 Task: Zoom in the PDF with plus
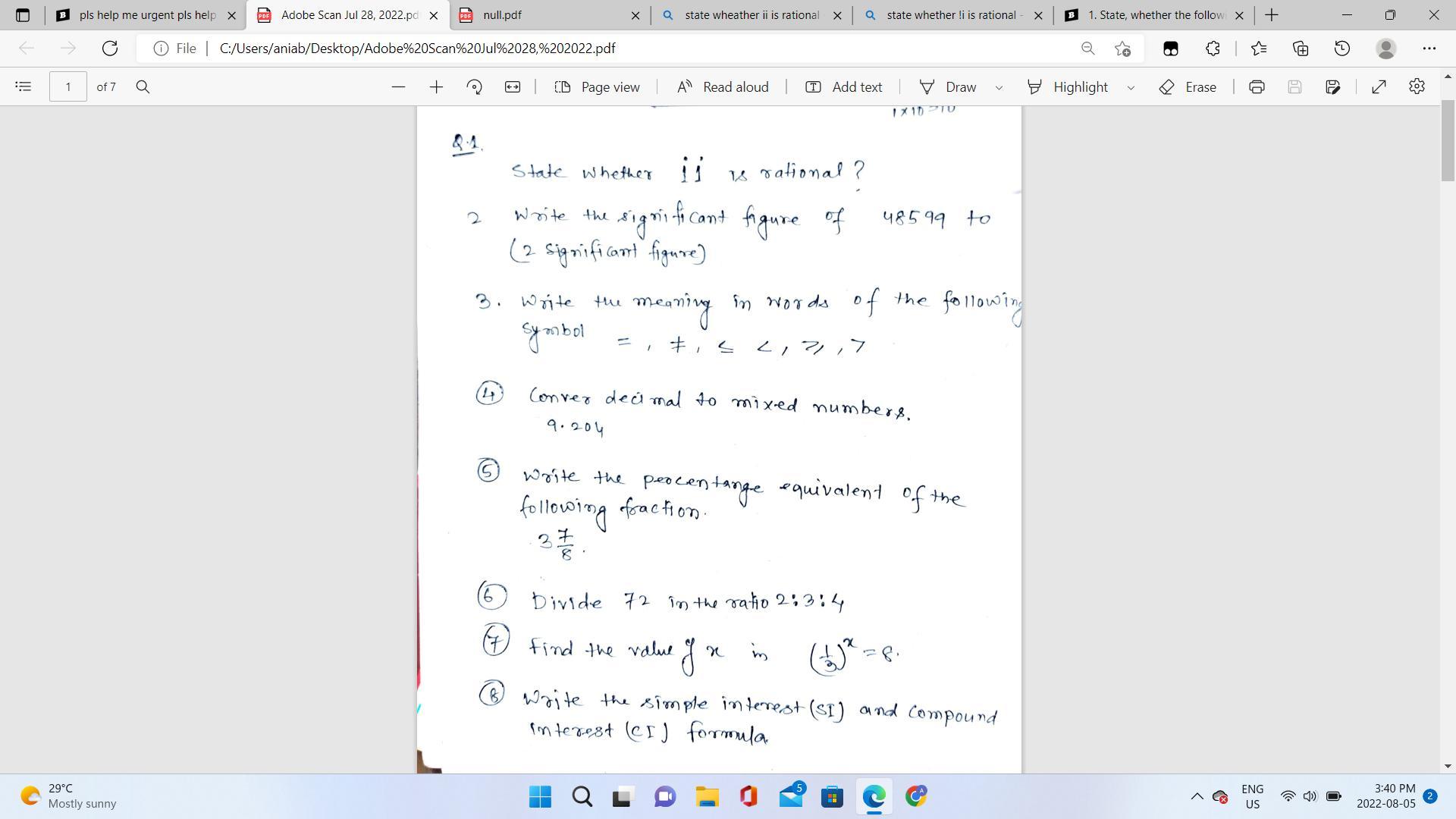click(x=436, y=86)
